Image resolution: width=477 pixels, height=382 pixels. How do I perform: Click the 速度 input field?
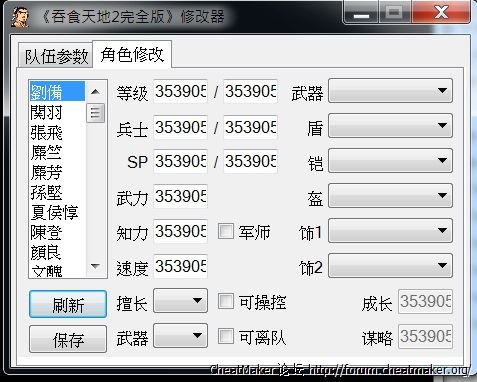pyautogui.click(x=180, y=266)
